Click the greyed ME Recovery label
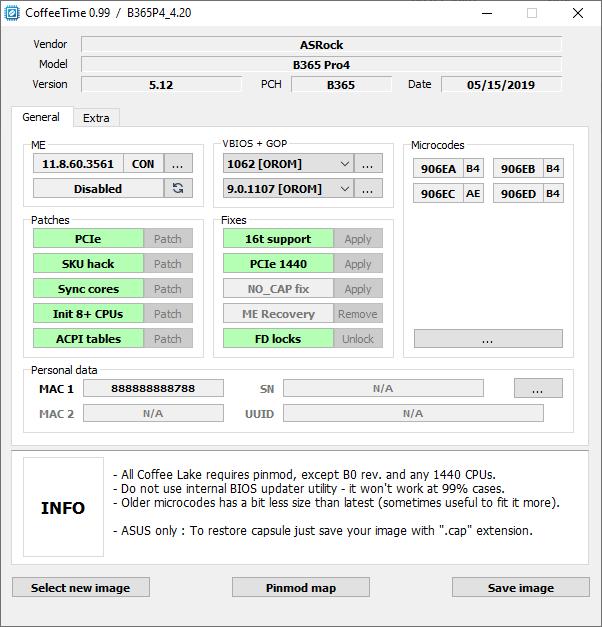 point(278,314)
